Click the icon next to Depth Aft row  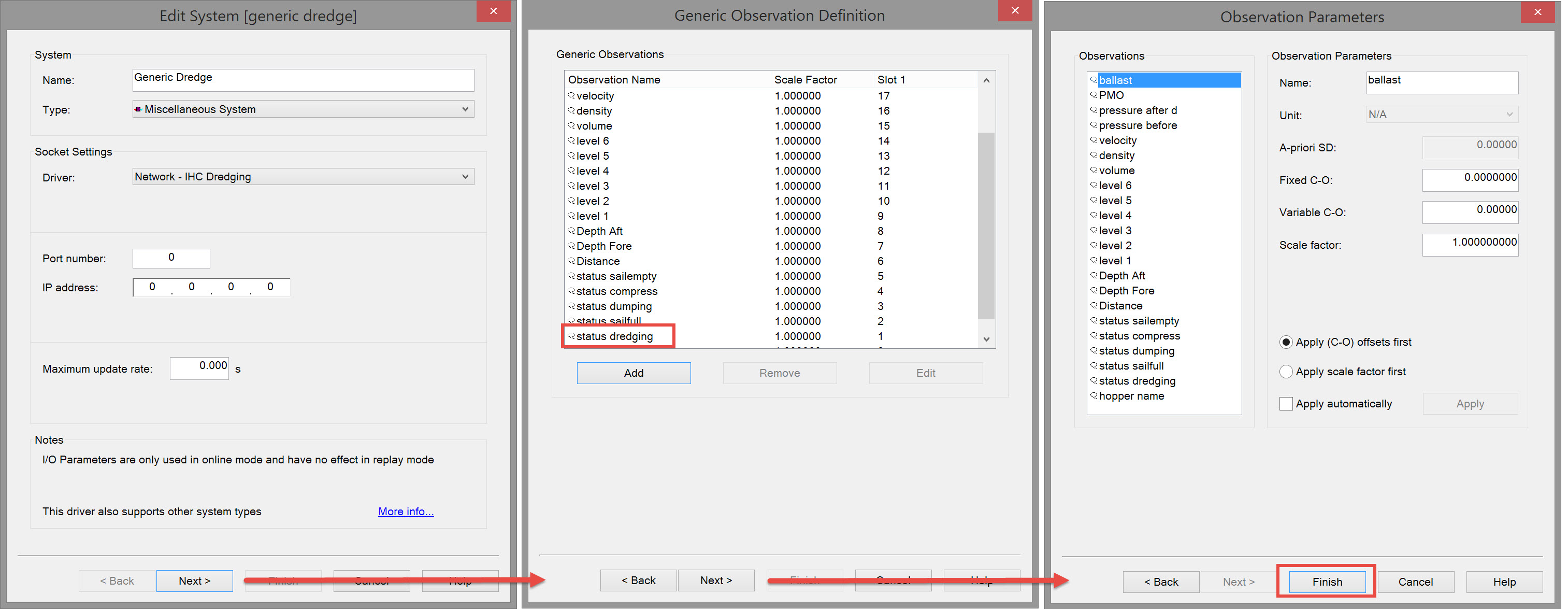point(571,231)
